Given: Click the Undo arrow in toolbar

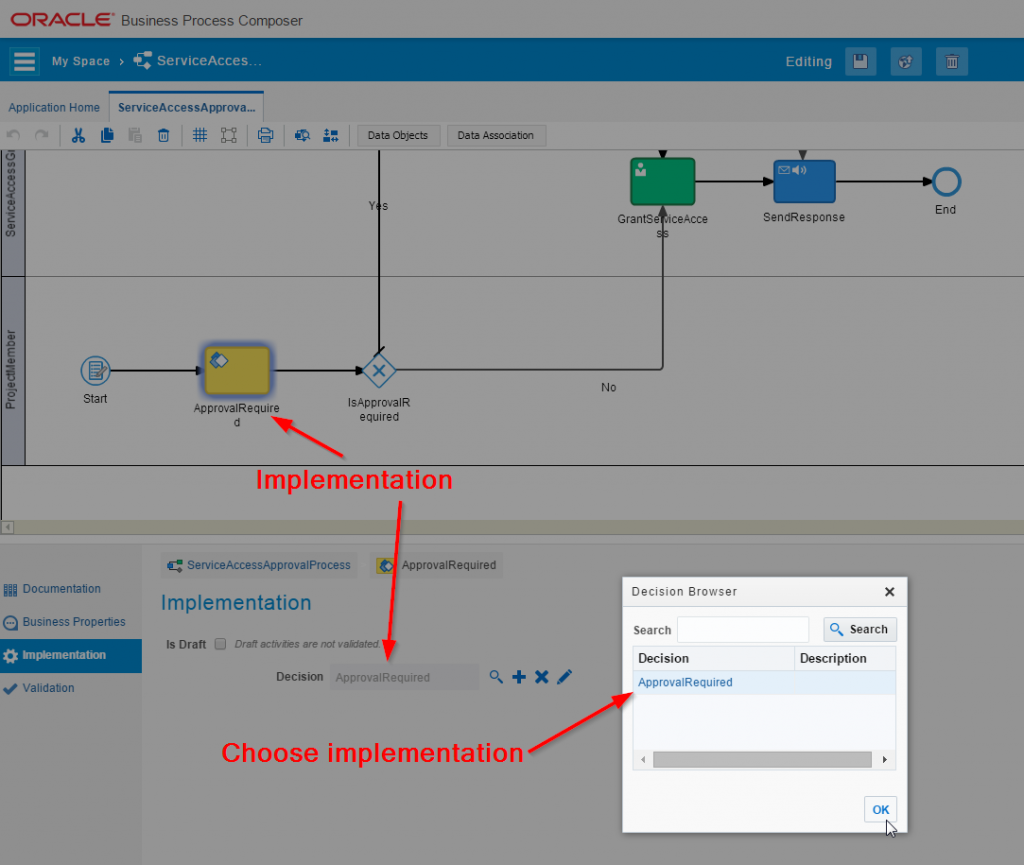Looking at the screenshot, I should click(x=13, y=135).
